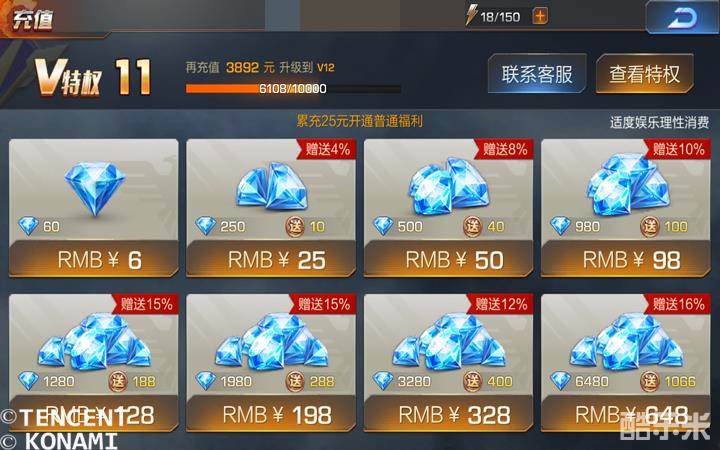
Task: Purchase the RMB ¥ 98 pack
Action: click(626, 259)
